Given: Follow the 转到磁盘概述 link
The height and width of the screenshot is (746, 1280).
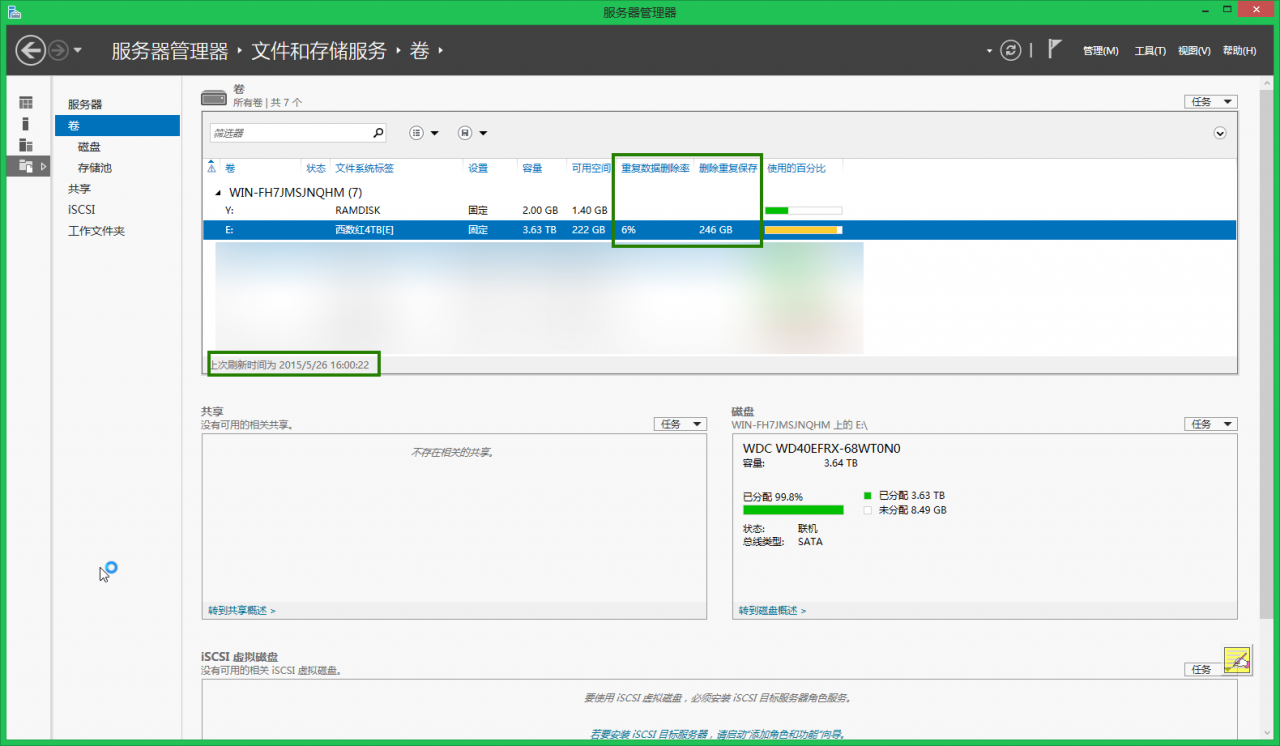Looking at the screenshot, I should point(769,608).
